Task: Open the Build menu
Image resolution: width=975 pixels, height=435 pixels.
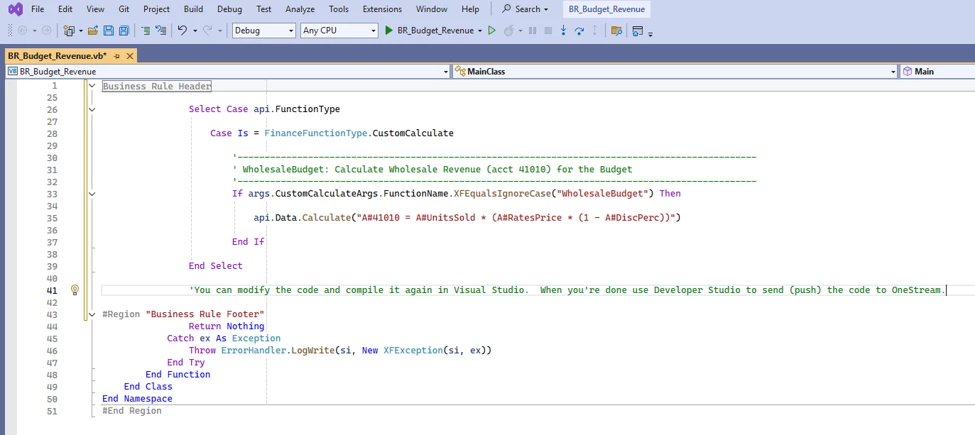Action: (x=193, y=9)
